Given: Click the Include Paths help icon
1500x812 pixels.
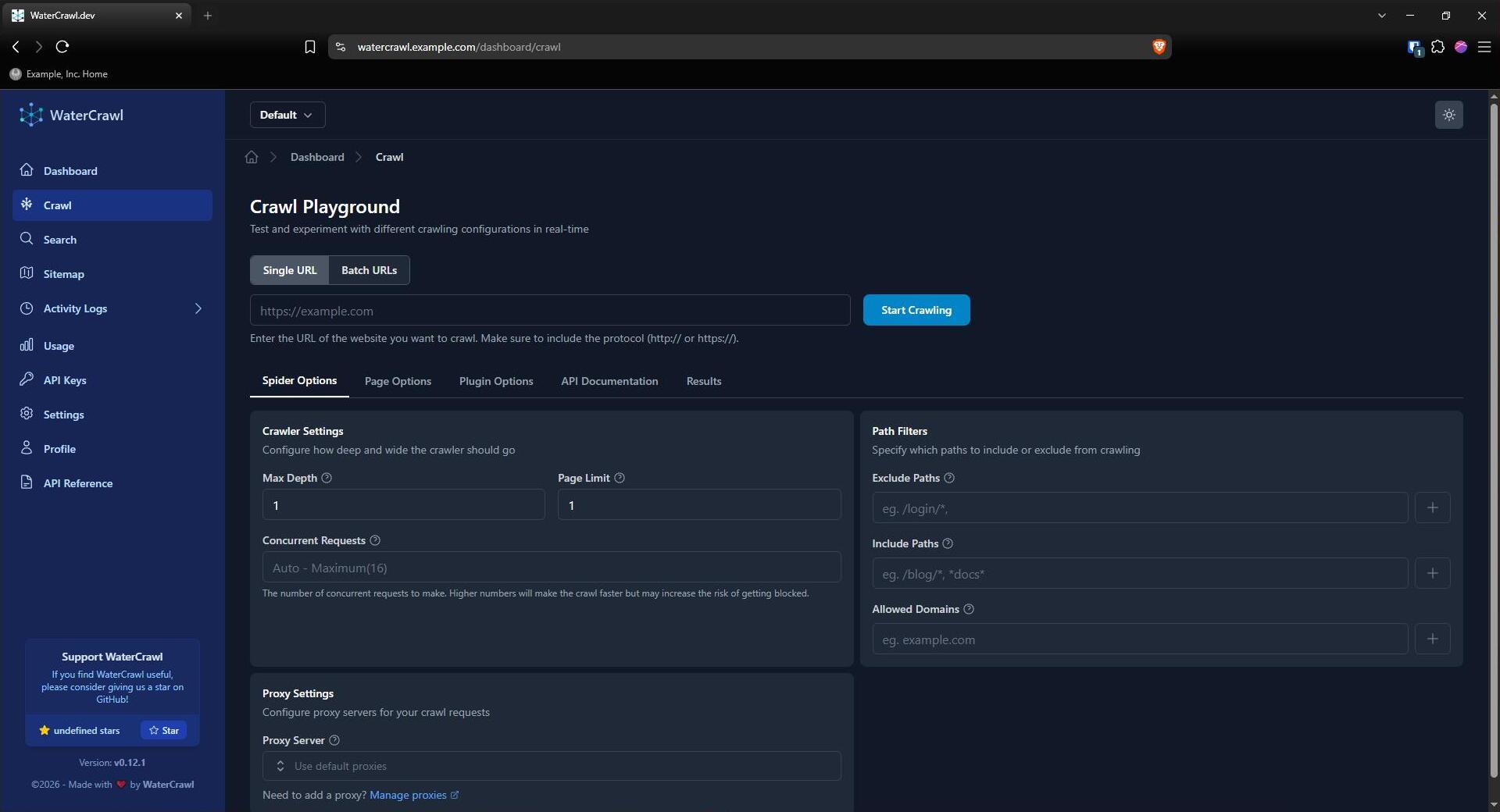Looking at the screenshot, I should pyautogui.click(x=948, y=543).
